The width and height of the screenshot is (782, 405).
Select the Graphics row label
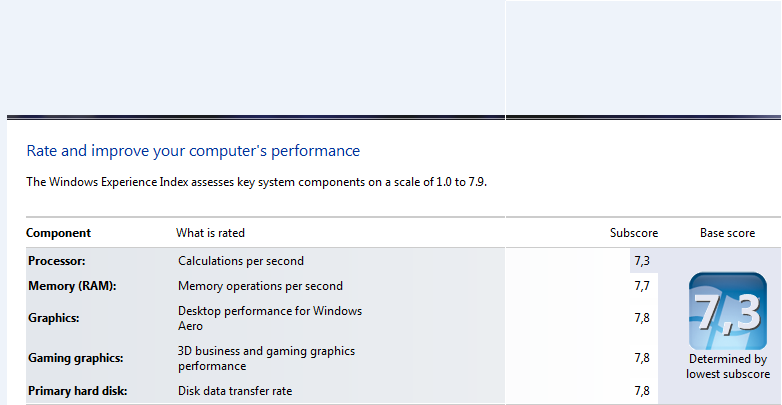tap(53, 318)
